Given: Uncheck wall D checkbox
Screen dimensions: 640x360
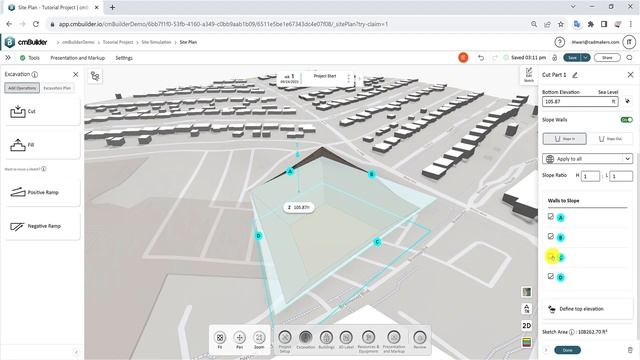Looking at the screenshot, I should [x=551, y=276].
